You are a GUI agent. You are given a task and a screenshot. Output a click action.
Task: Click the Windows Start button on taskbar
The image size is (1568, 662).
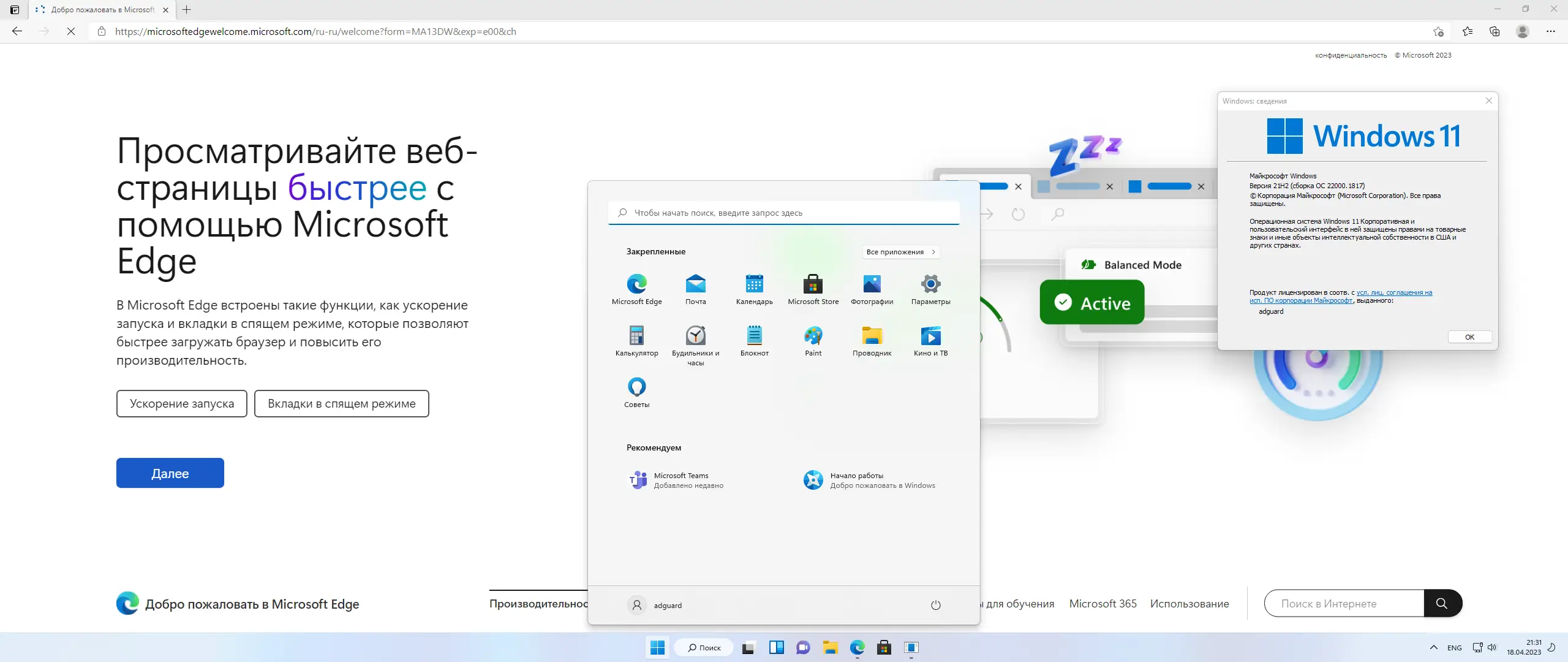tap(657, 647)
